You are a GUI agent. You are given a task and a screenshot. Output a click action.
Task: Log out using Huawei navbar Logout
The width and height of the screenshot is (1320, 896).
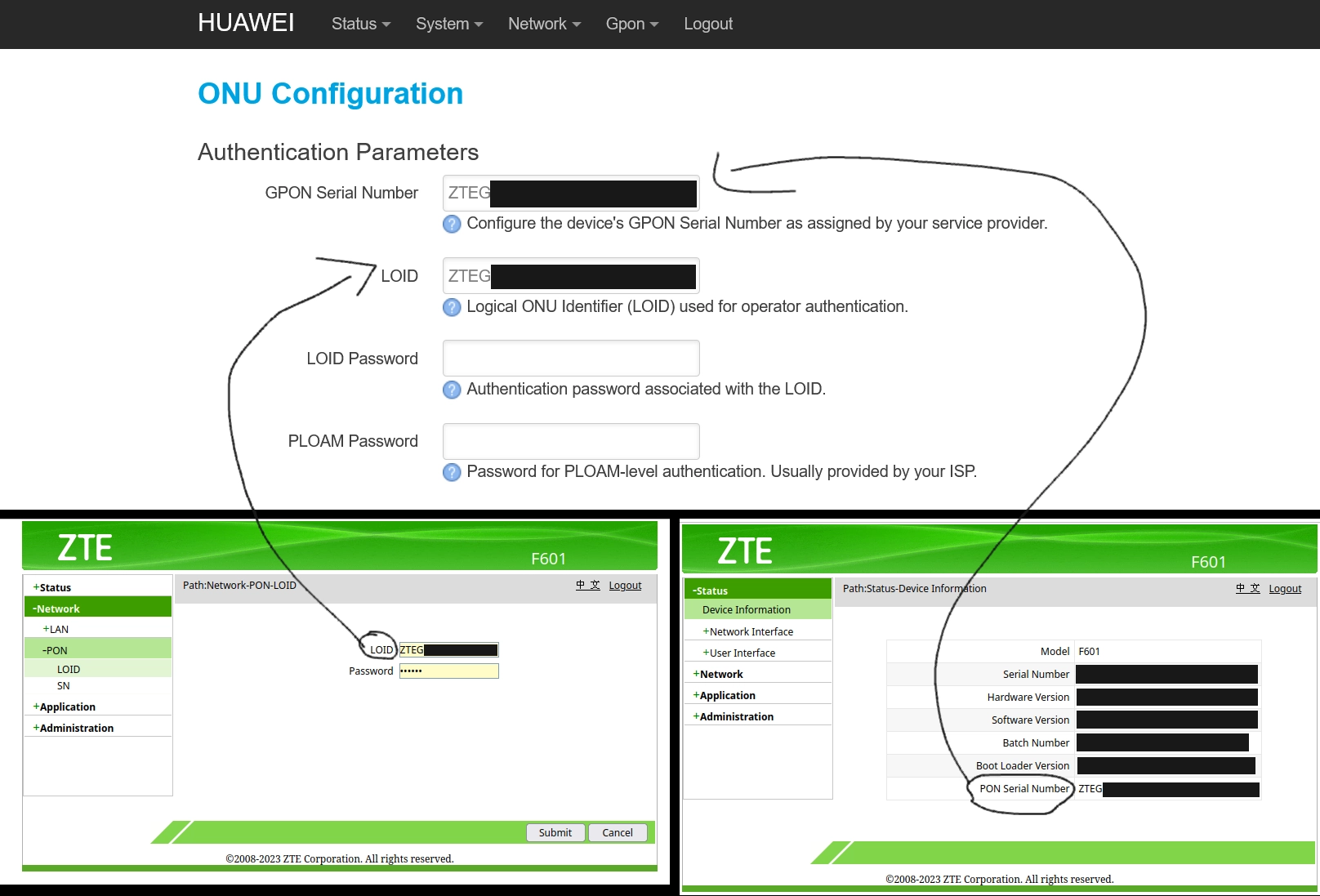pyautogui.click(x=708, y=24)
